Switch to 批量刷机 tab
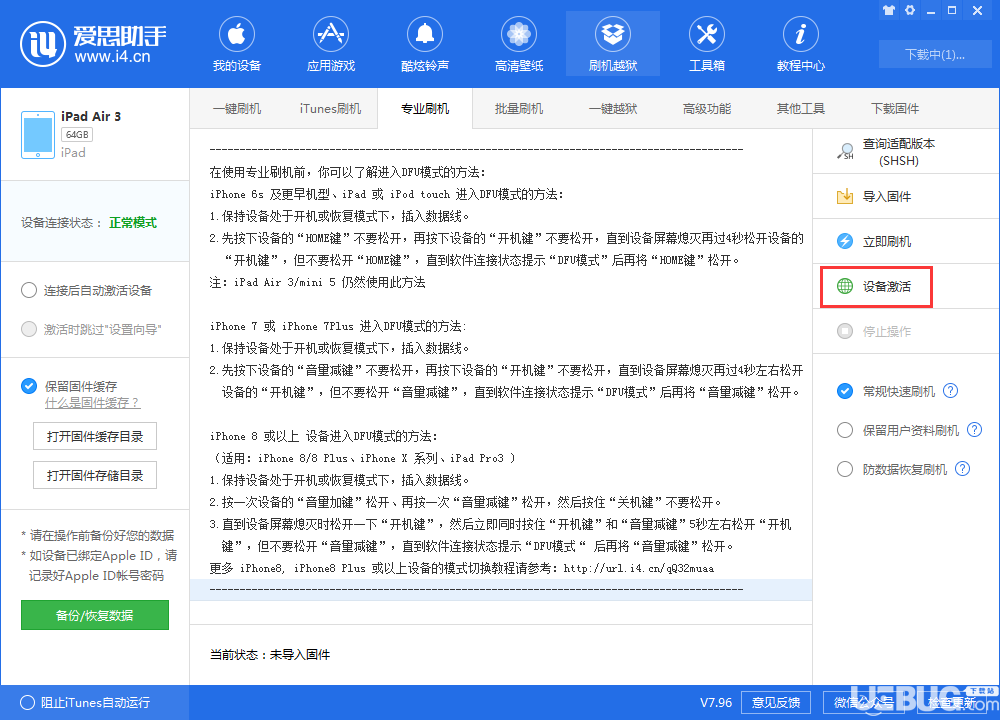Screen dimensions: 1000x720 click(x=518, y=108)
